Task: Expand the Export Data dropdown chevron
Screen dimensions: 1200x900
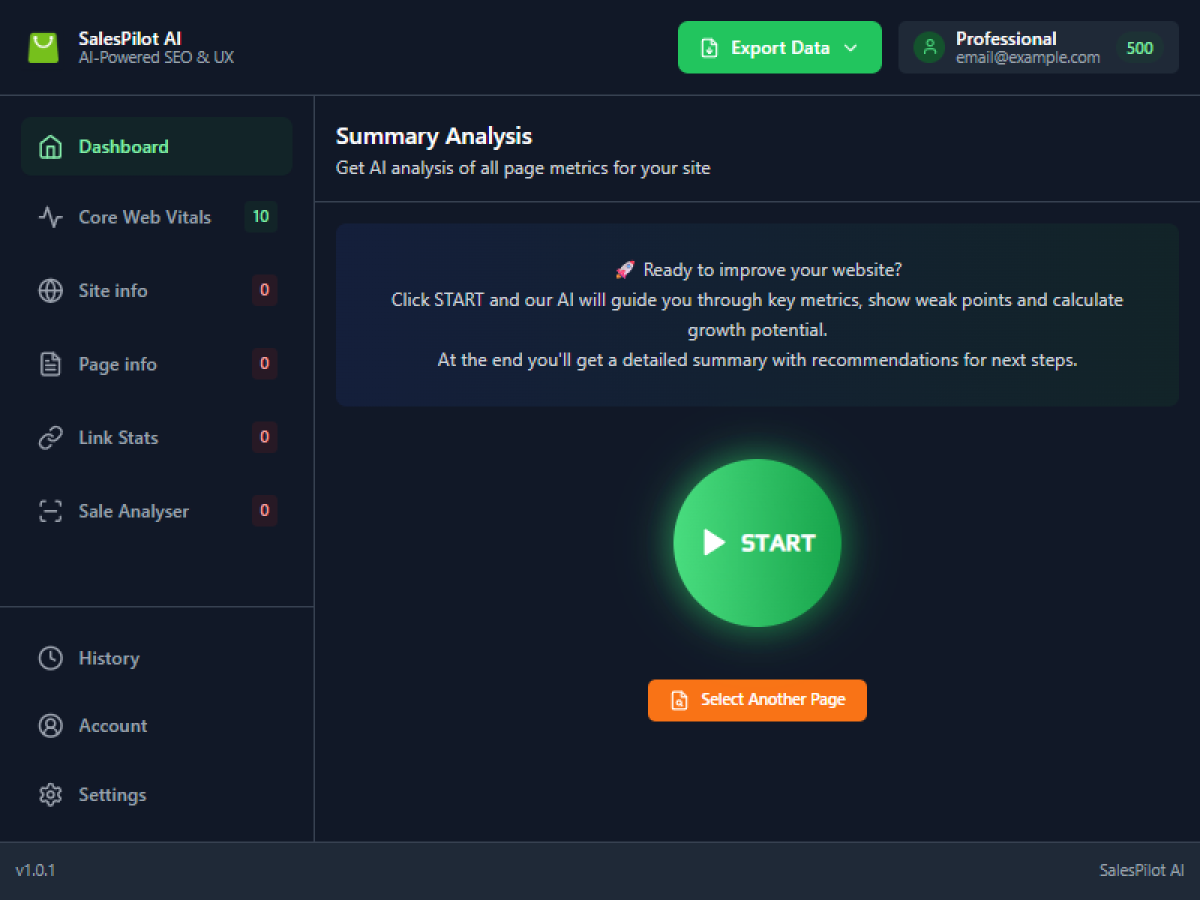Action: (x=851, y=48)
